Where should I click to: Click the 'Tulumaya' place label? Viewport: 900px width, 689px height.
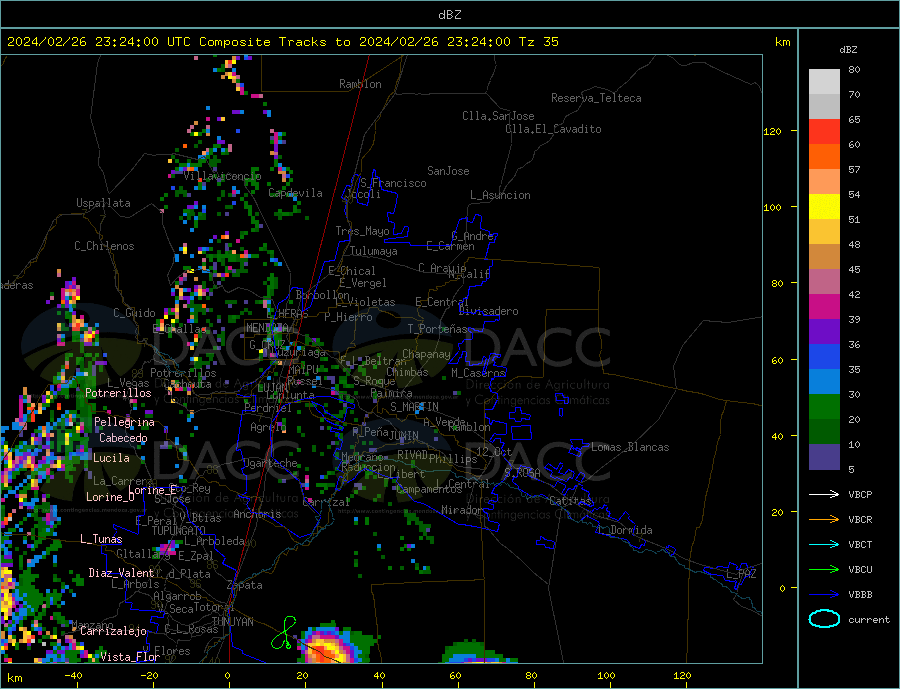coord(374,251)
